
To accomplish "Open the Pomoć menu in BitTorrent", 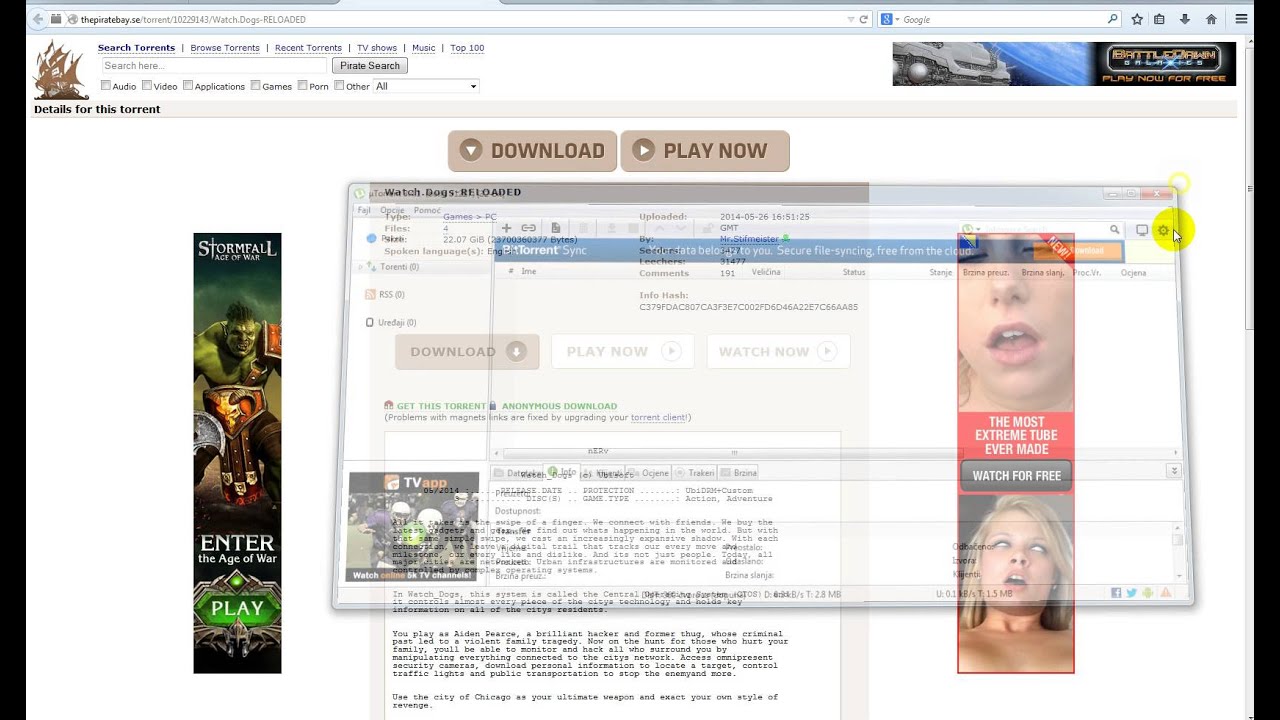I will (x=427, y=210).
